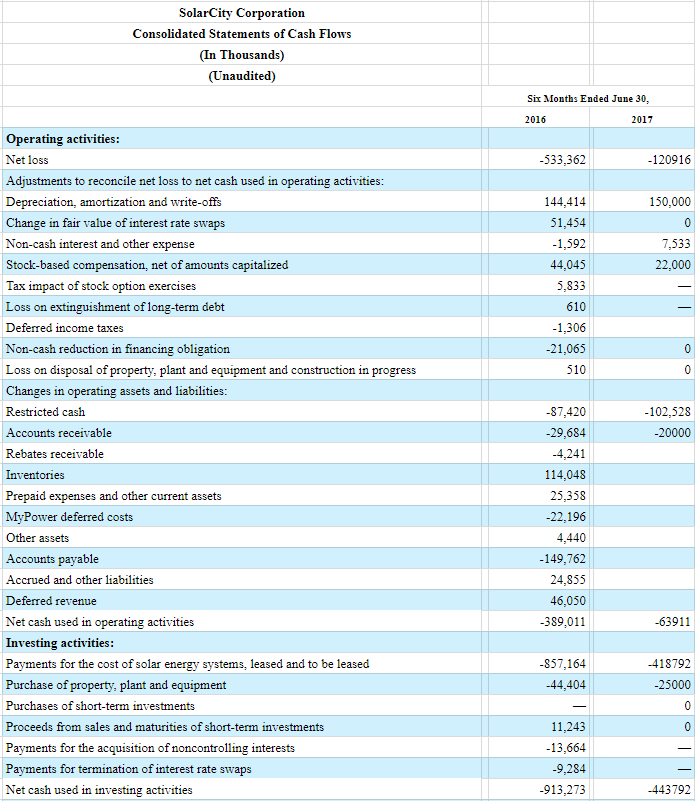Select the 2017 column header
This screenshot has width=695, height=801.
(641, 120)
